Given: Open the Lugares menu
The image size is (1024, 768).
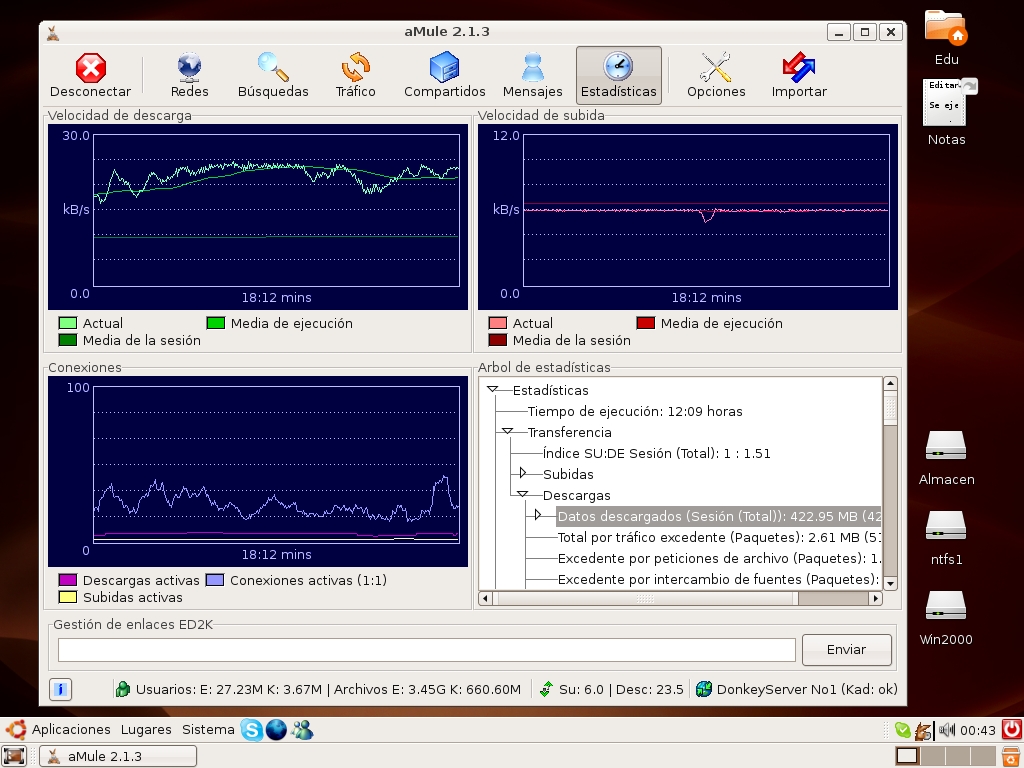Looking at the screenshot, I should (x=146, y=729).
